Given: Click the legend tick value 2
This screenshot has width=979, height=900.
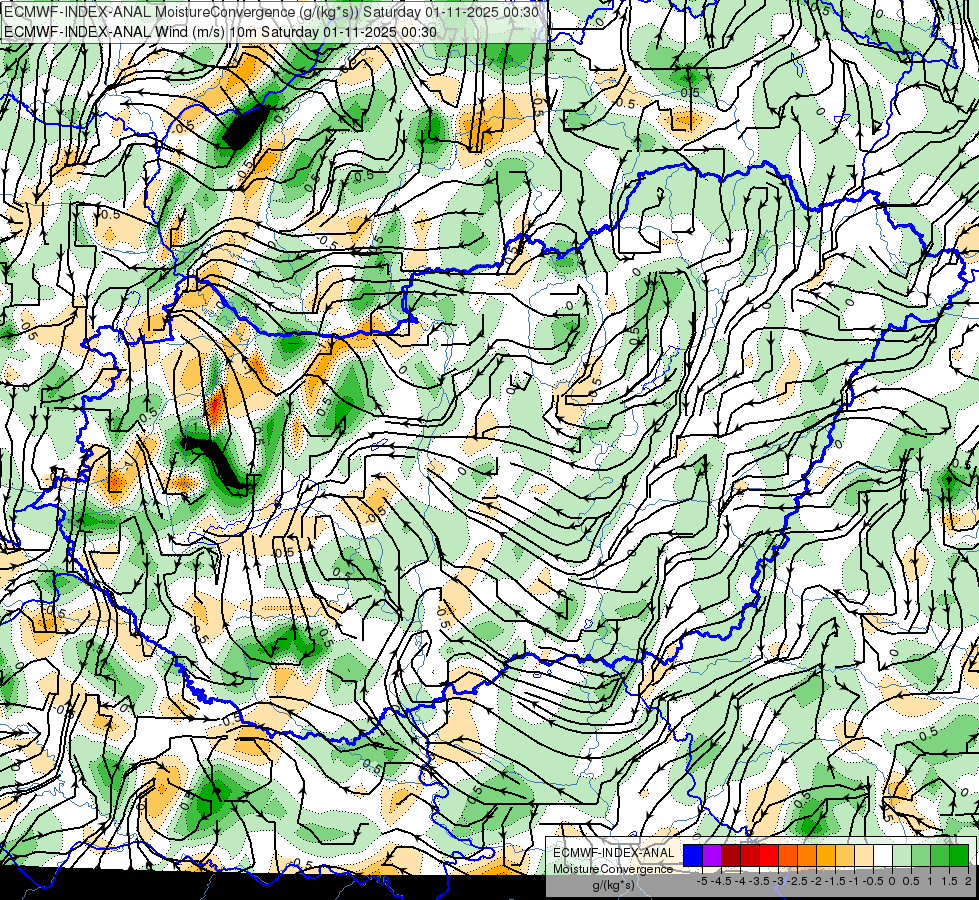Looking at the screenshot, I should coord(968,881).
